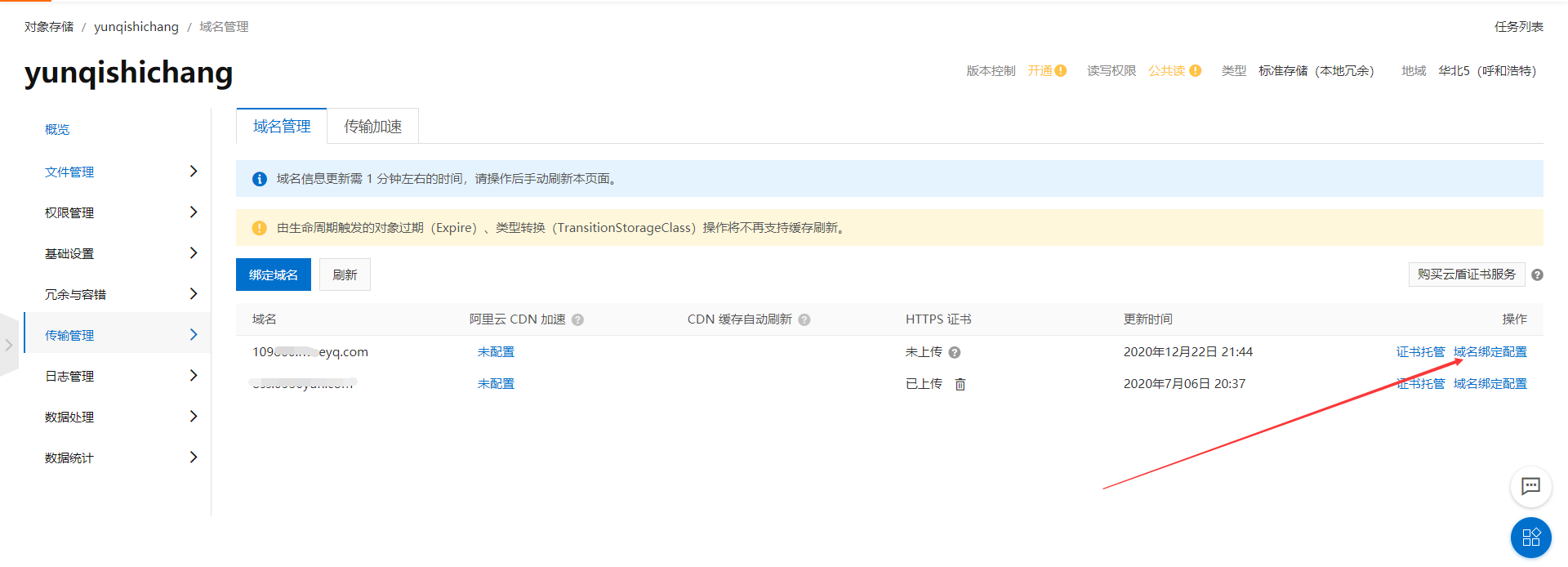
Task: Switch to the 传输加速 tab
Action: pos(372,127)
